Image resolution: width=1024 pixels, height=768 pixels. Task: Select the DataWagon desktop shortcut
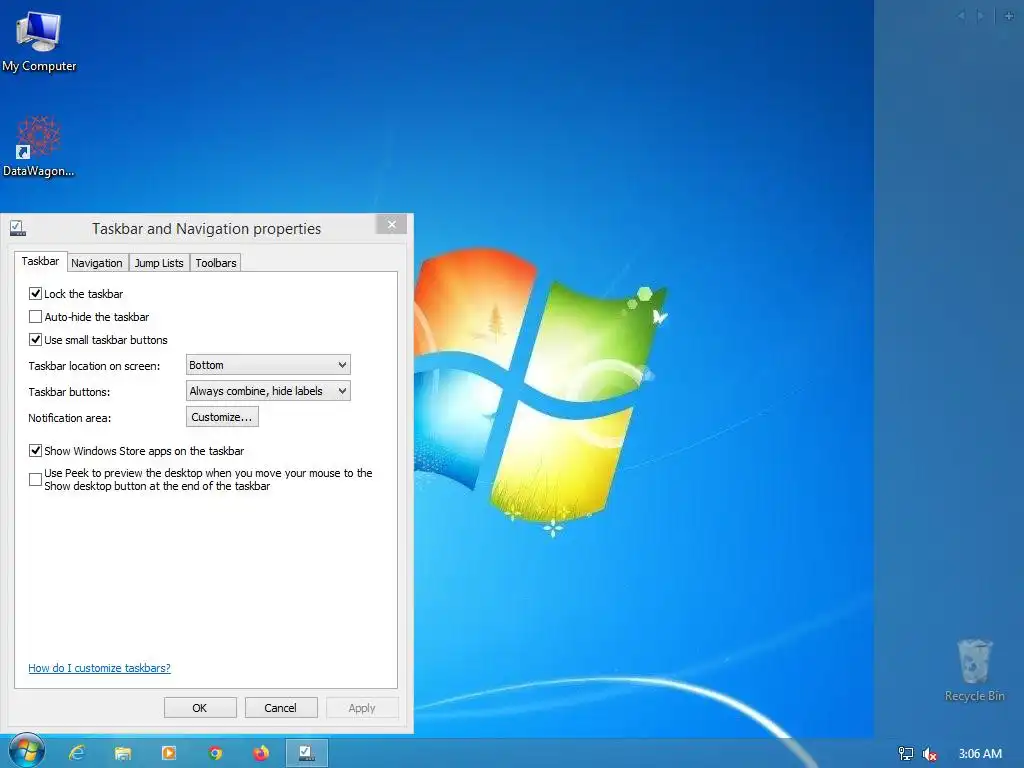pyautogui.click(x=39, y=146)
